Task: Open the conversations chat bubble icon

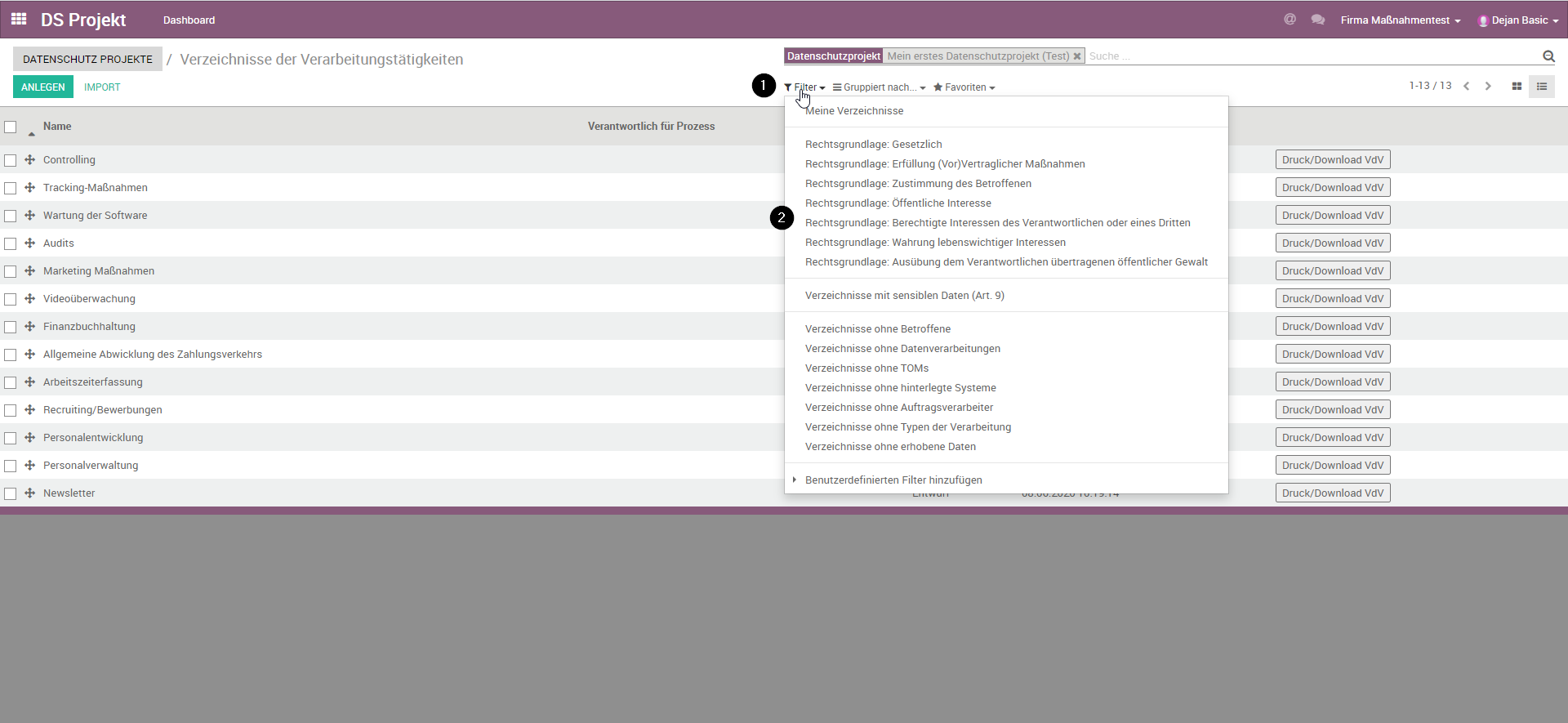Action: (x=1317, y=20)
